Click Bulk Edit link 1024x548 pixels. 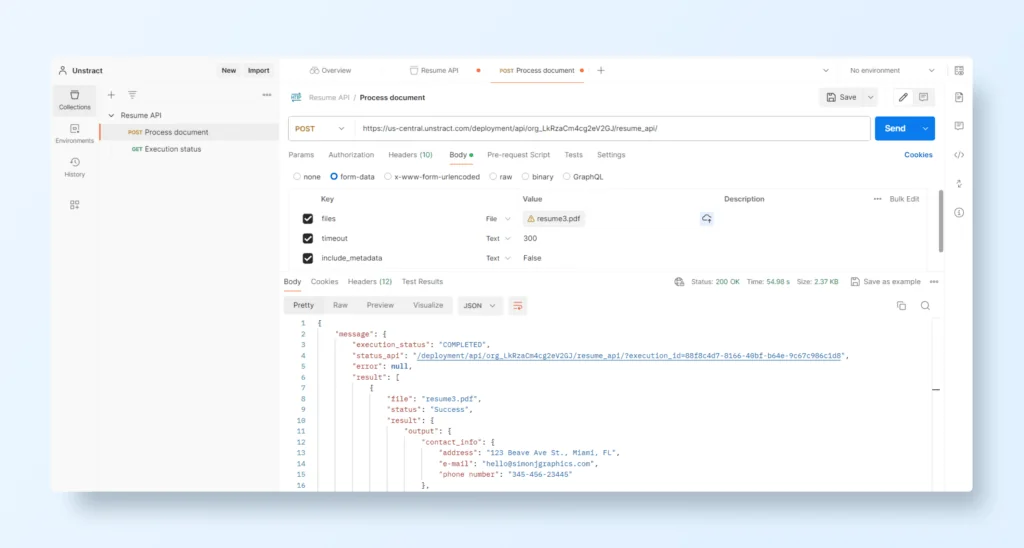pos(904,199)
